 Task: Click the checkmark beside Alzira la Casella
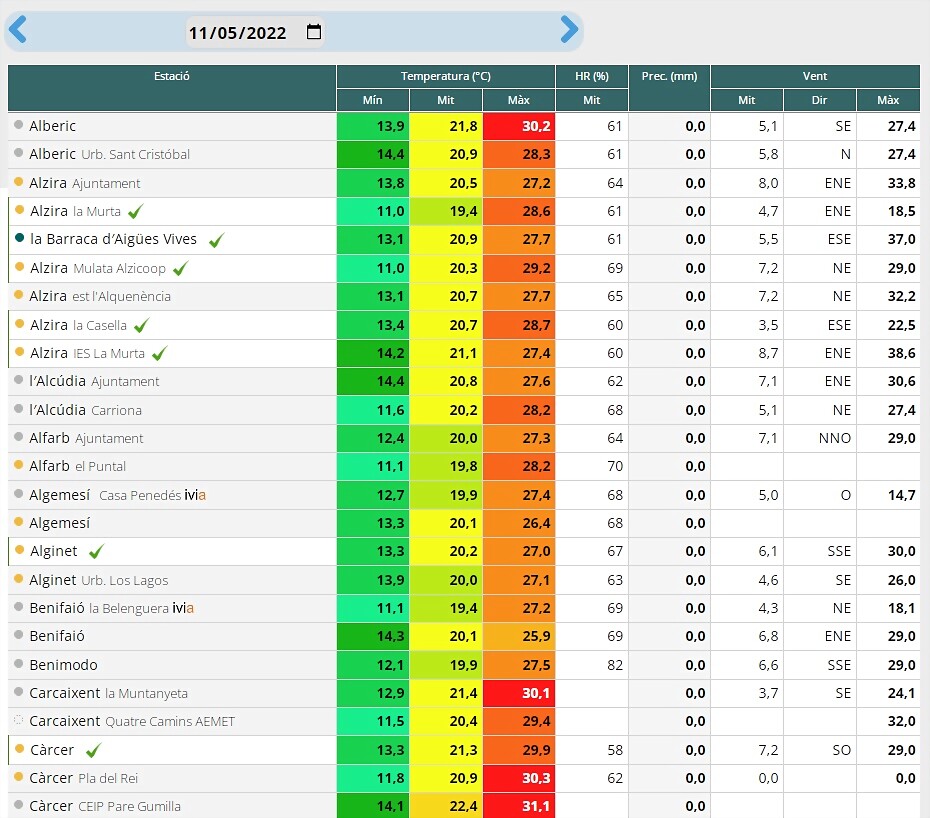point(142,325)
